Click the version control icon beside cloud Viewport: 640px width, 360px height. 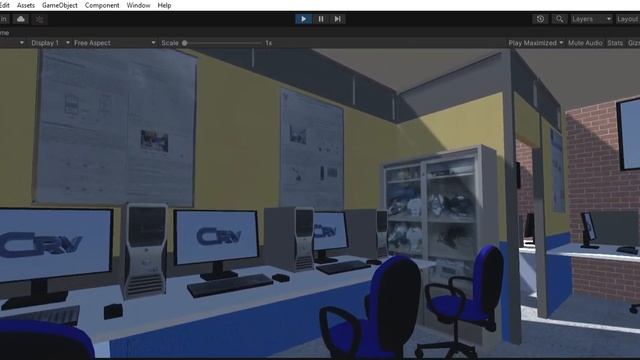click(x=40, y=19)
